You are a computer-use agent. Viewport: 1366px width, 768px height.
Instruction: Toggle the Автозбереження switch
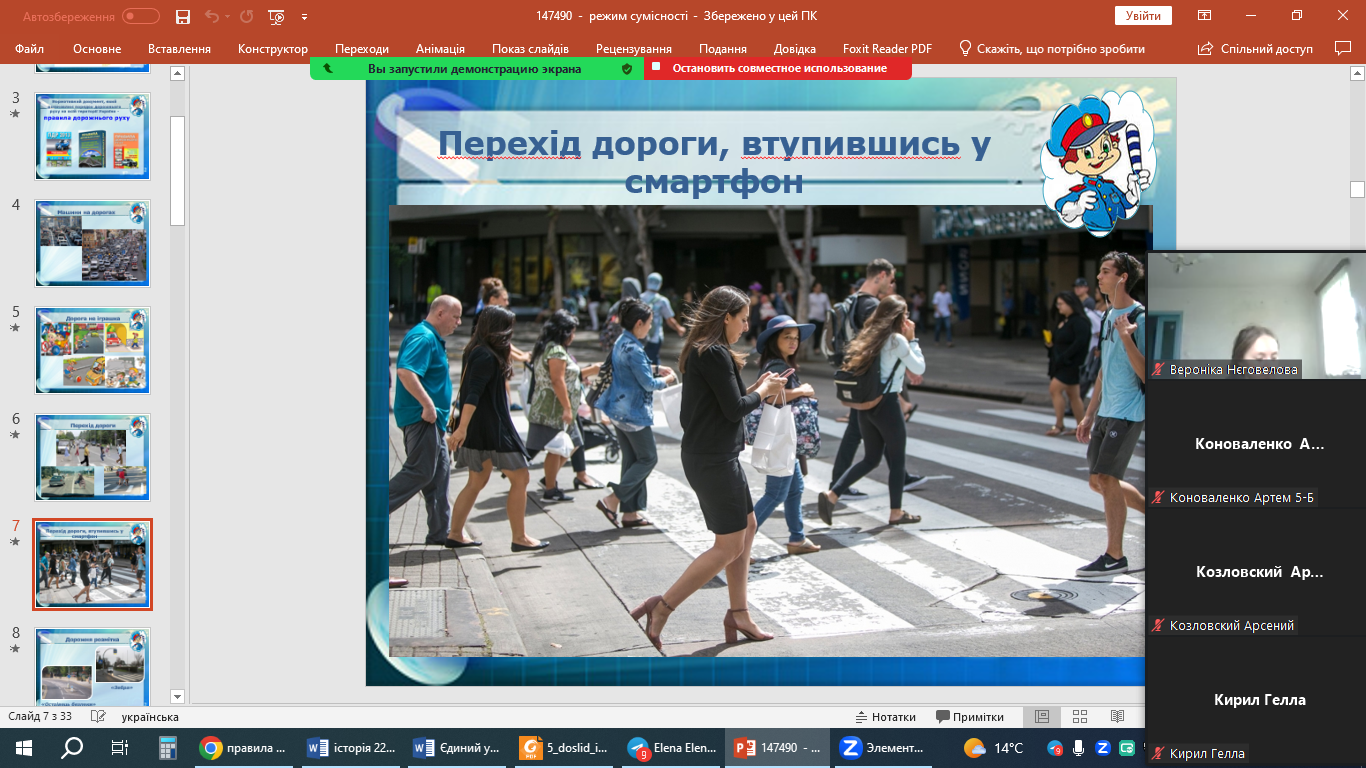(x=141, y=16)
